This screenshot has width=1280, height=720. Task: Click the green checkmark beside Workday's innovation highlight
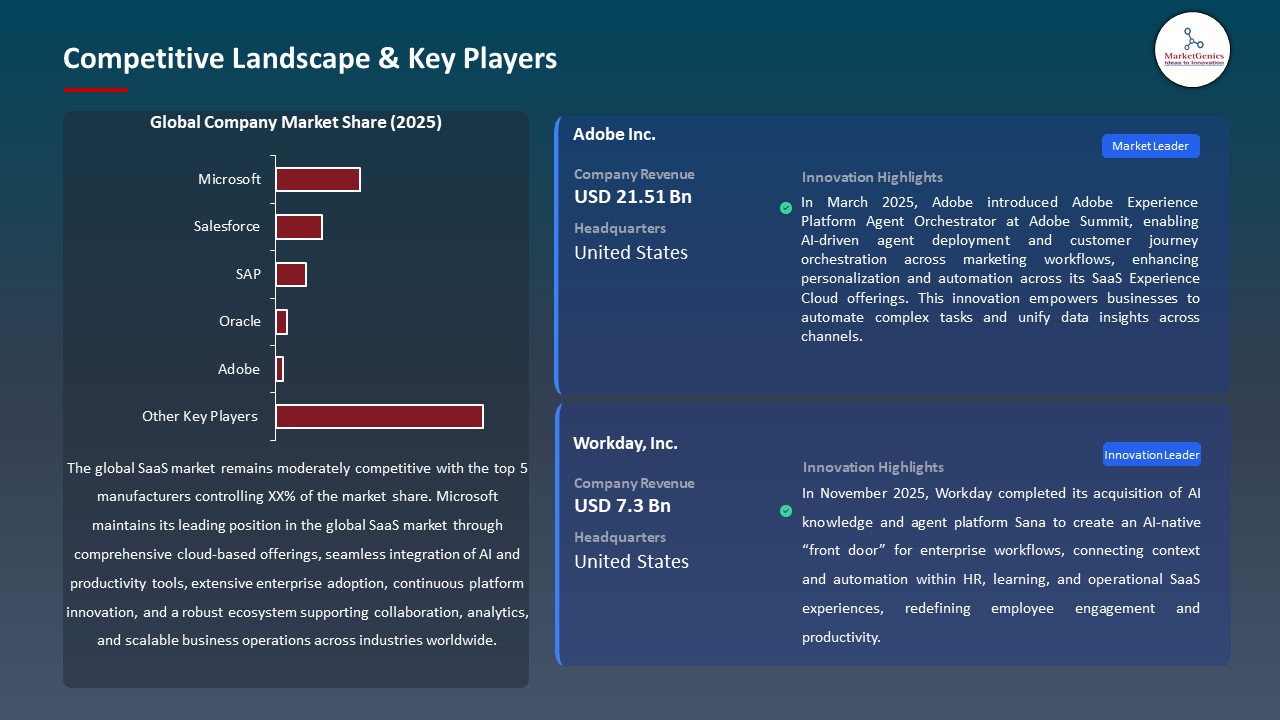786,510
